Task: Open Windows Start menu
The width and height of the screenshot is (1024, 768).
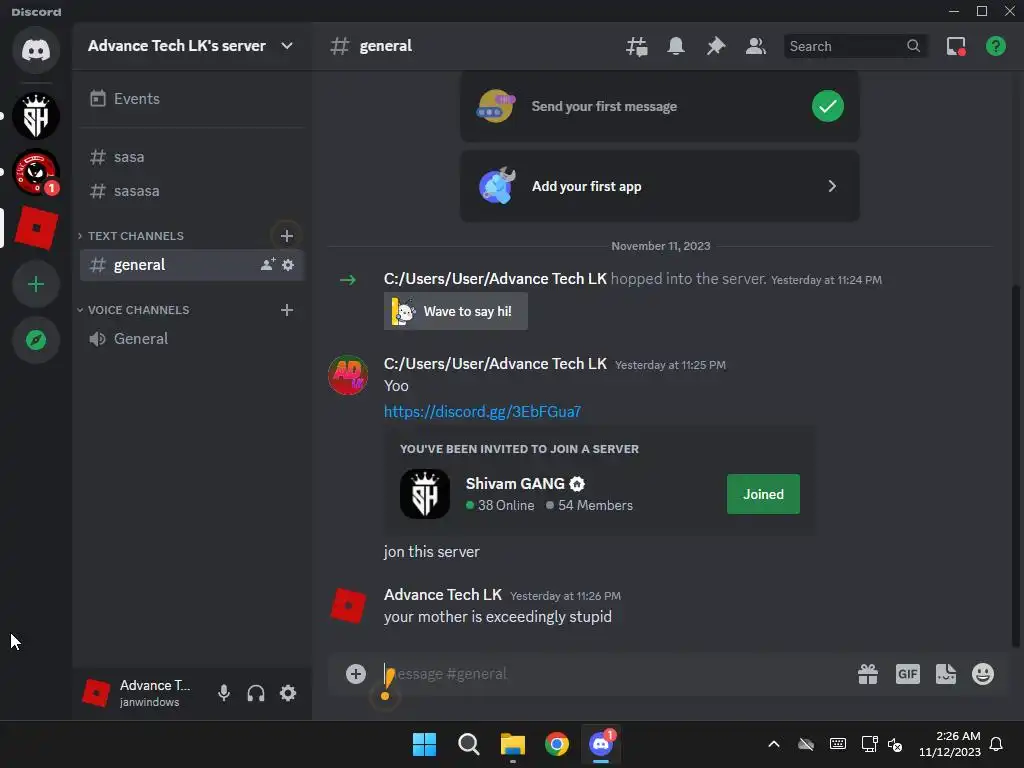Action: tap(424, 744)
